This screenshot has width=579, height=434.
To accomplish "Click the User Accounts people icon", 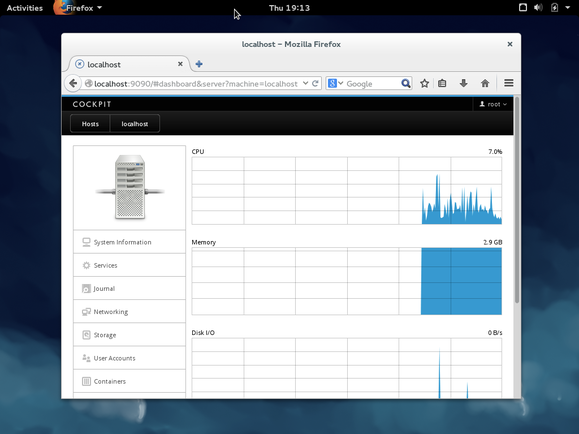I will coord(86,358).
